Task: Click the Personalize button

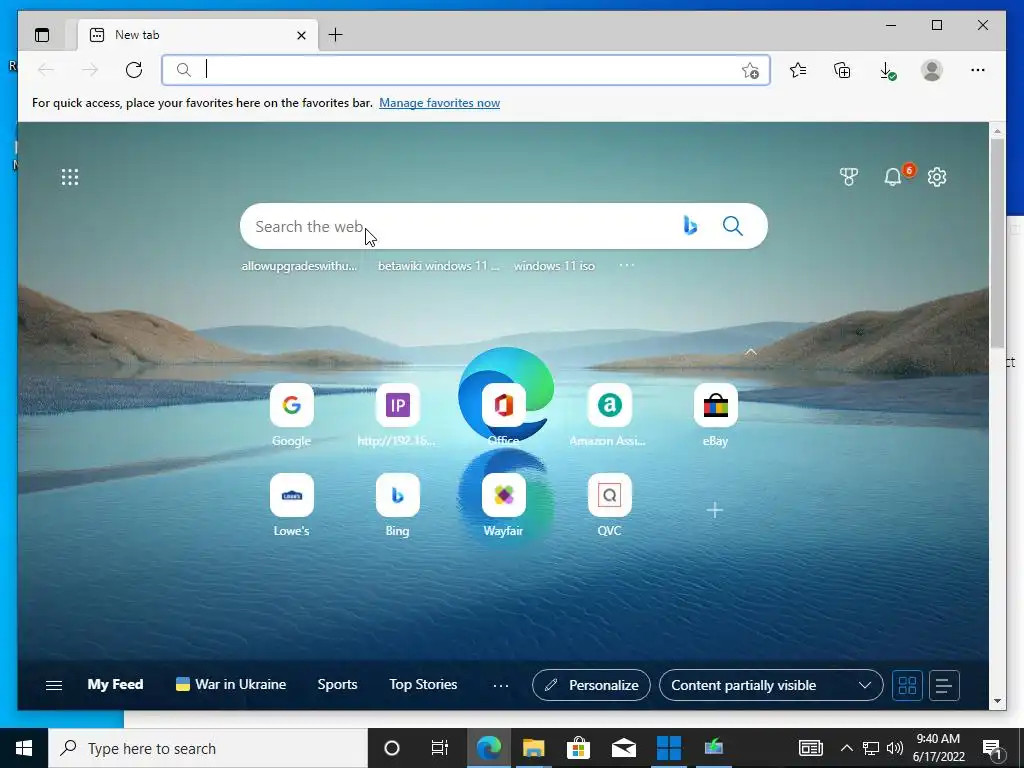Action: tap(591, 685)
